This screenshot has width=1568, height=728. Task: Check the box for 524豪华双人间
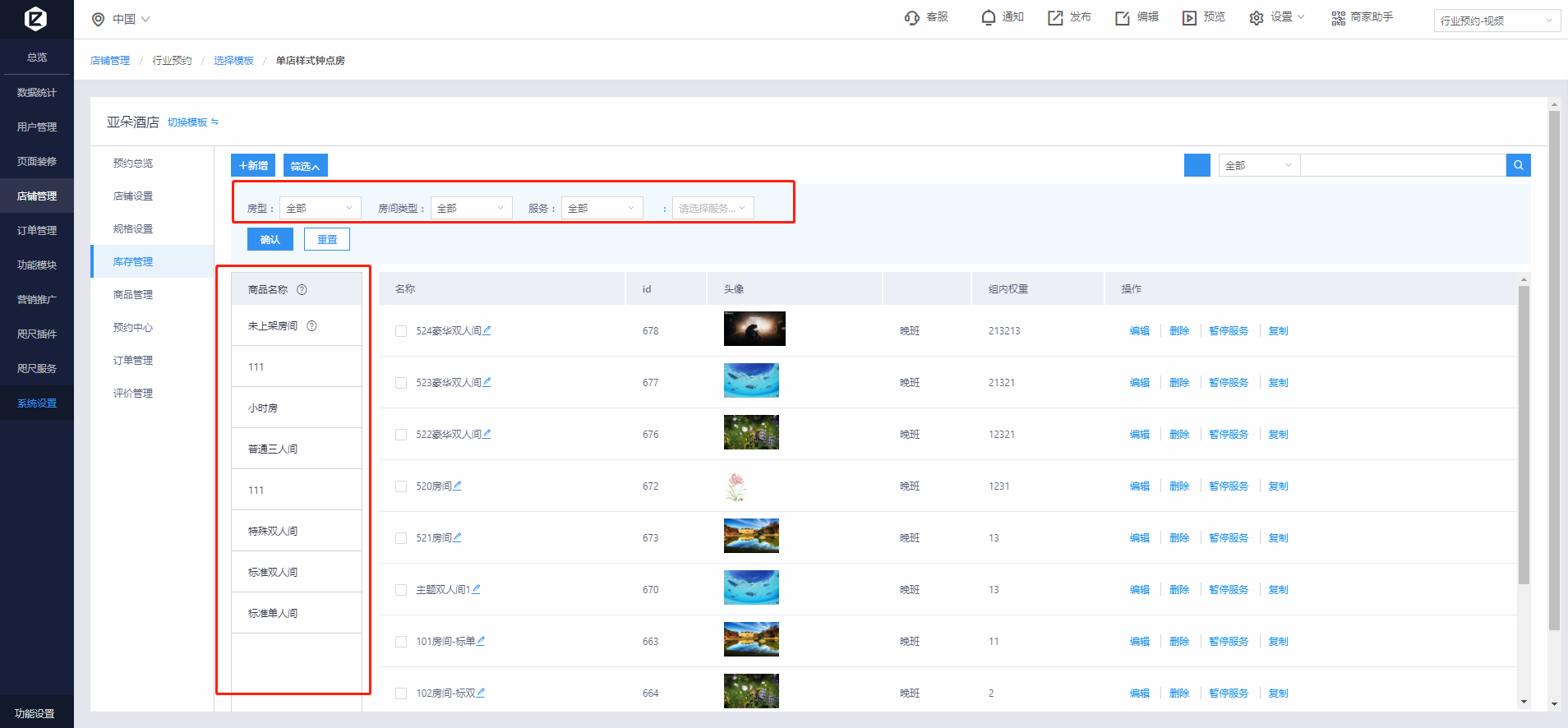[x=401, y=331]
